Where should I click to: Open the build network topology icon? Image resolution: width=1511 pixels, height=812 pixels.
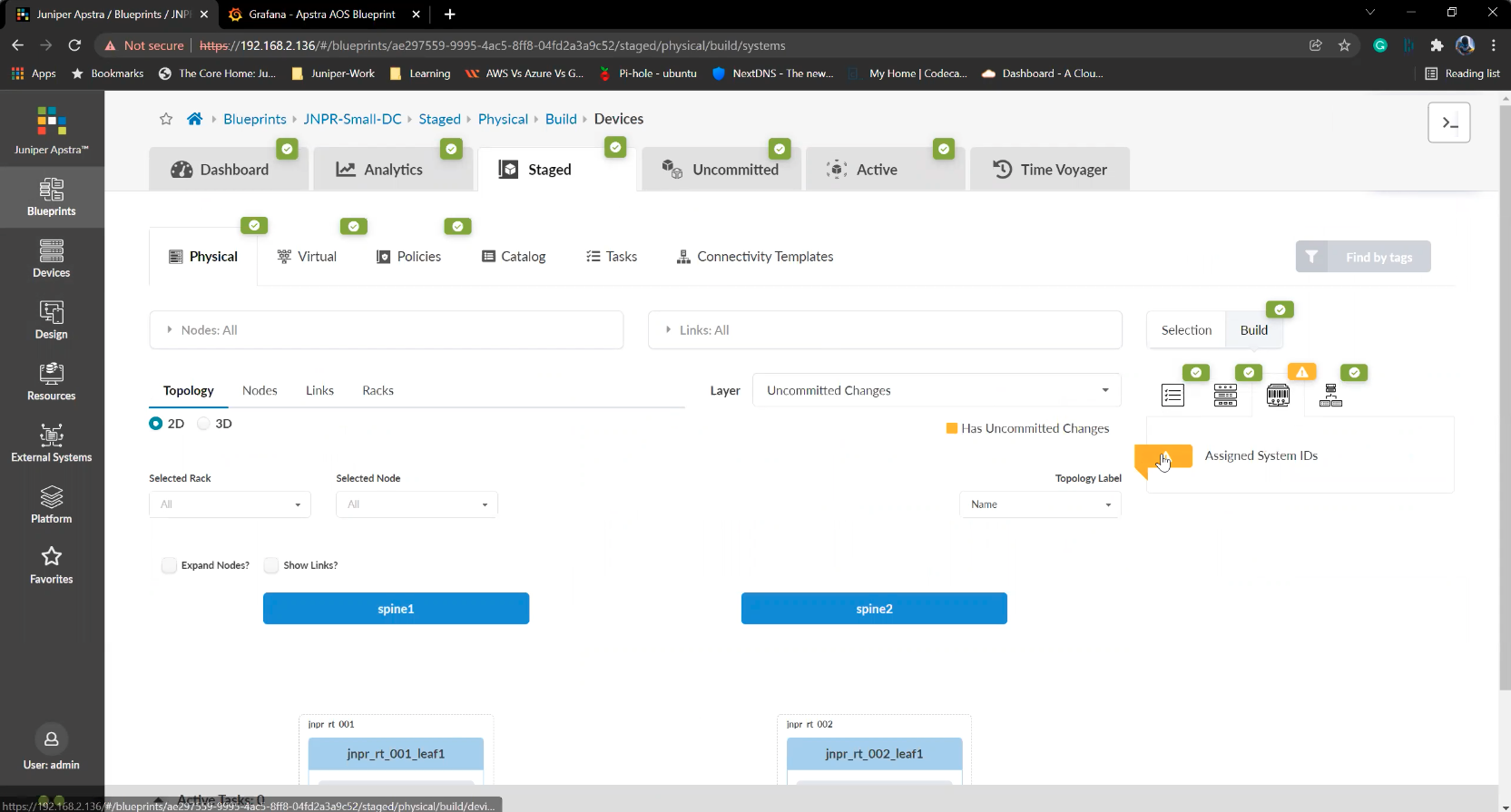tap(1330, 395)
